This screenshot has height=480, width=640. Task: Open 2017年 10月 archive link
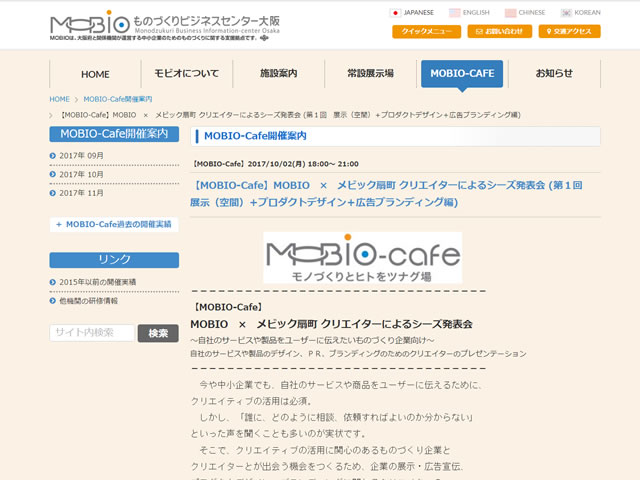81,175
